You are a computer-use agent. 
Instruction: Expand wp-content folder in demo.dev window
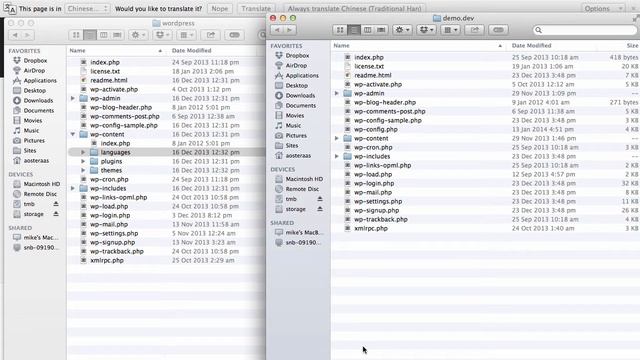click(x=337, y=138)
